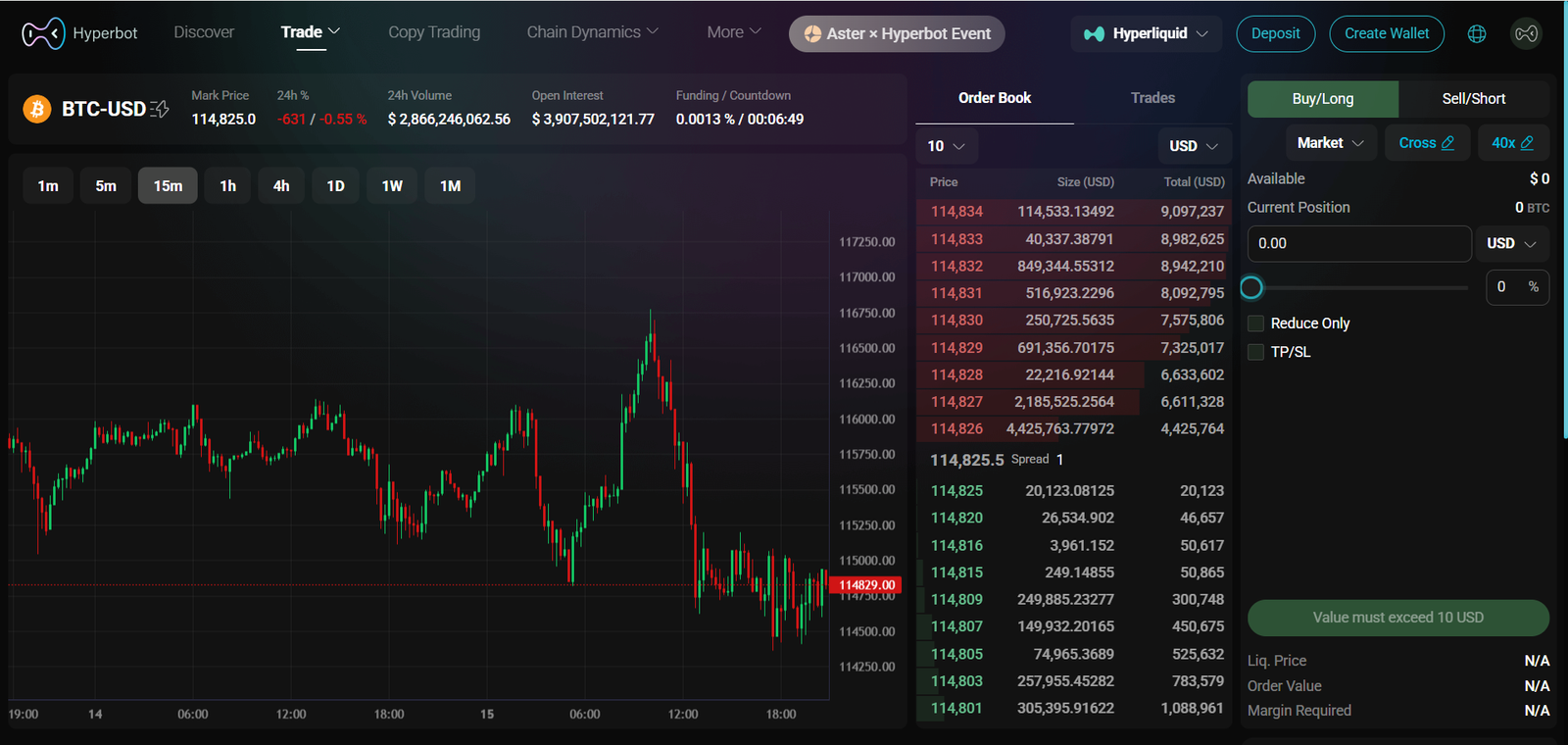Switch to the Trades tab

(1152, 98)
